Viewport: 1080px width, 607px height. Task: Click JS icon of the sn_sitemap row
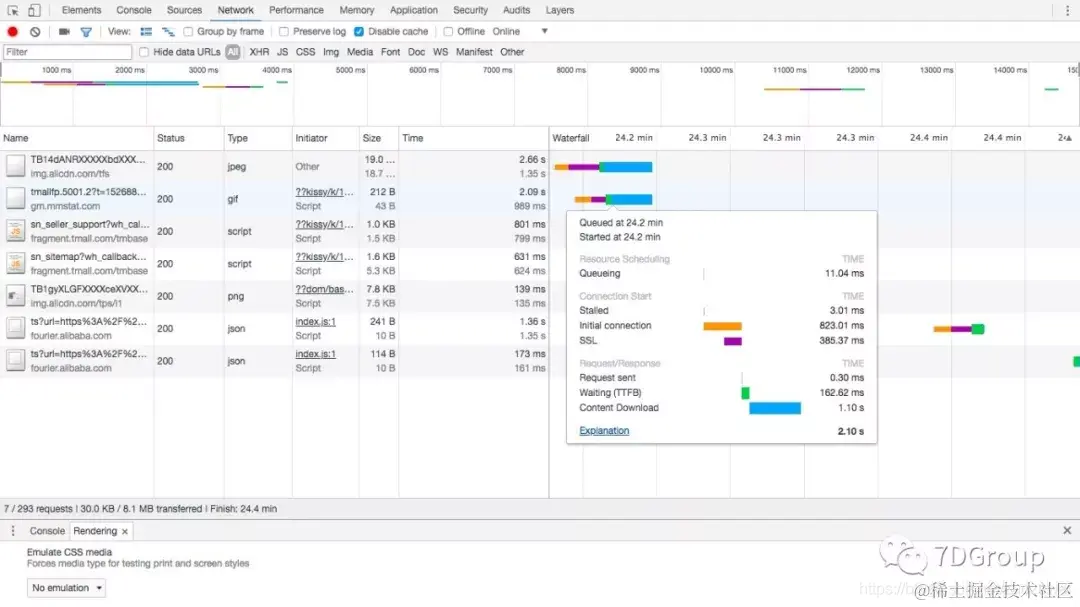15,263
